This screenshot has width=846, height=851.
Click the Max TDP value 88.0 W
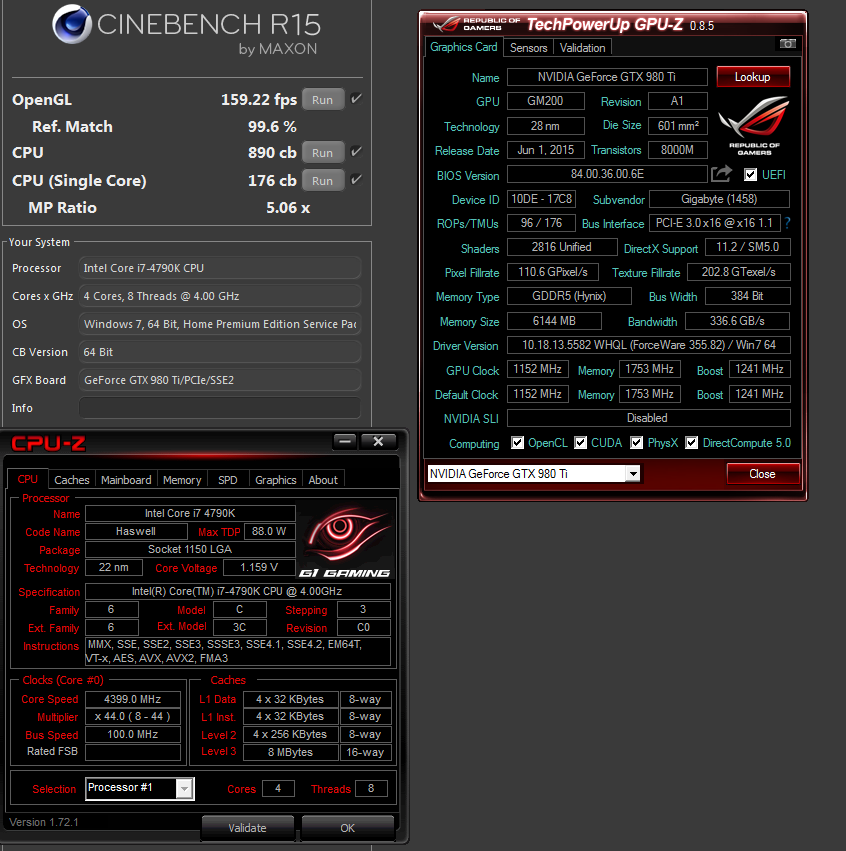pos(269,531)
